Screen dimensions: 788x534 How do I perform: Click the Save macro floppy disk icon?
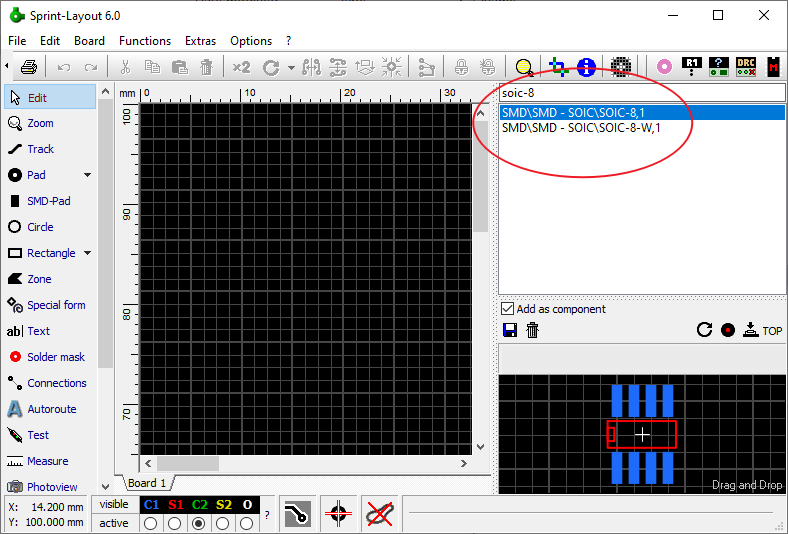pos(510,330)
